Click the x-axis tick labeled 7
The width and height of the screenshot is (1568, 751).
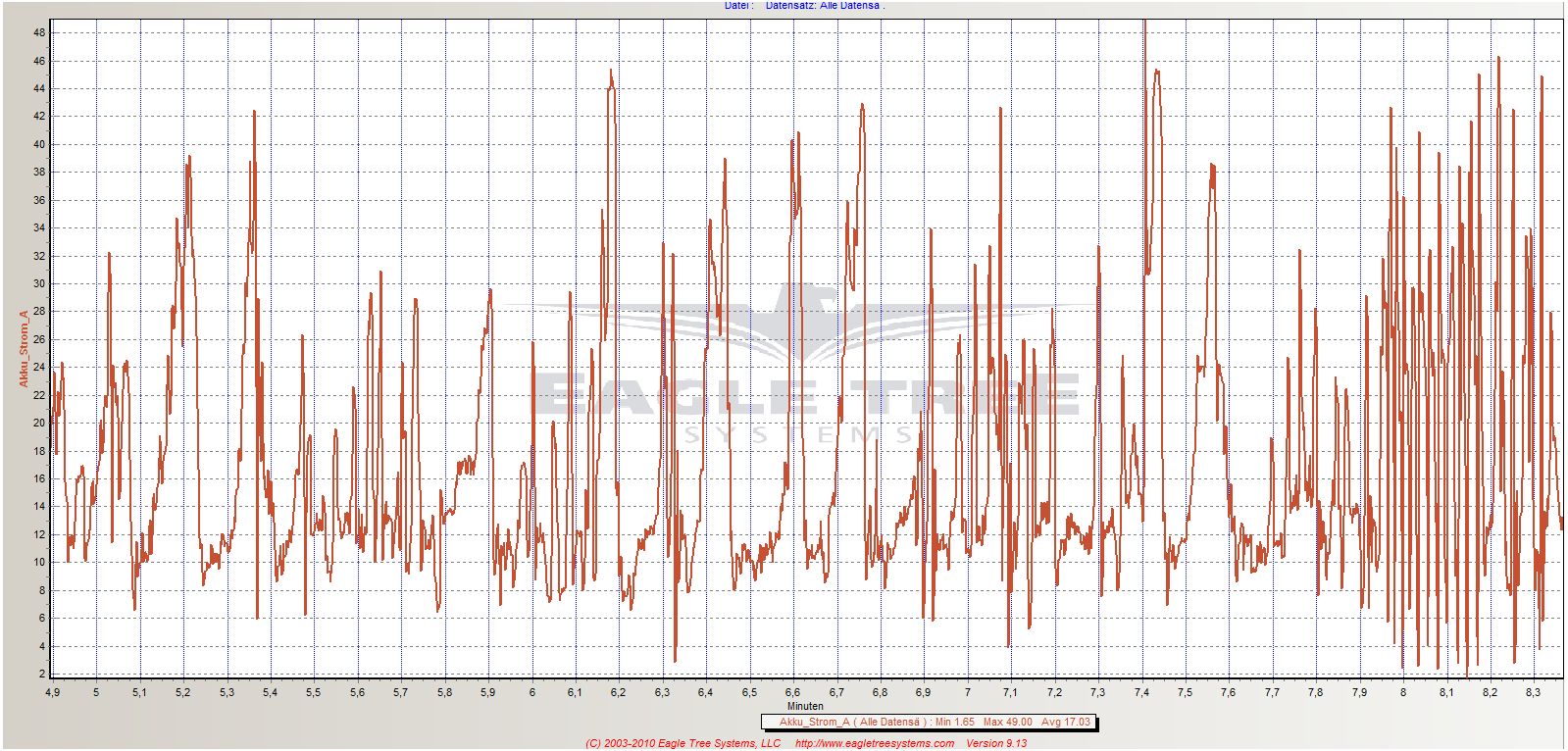(x=968, y=692)
